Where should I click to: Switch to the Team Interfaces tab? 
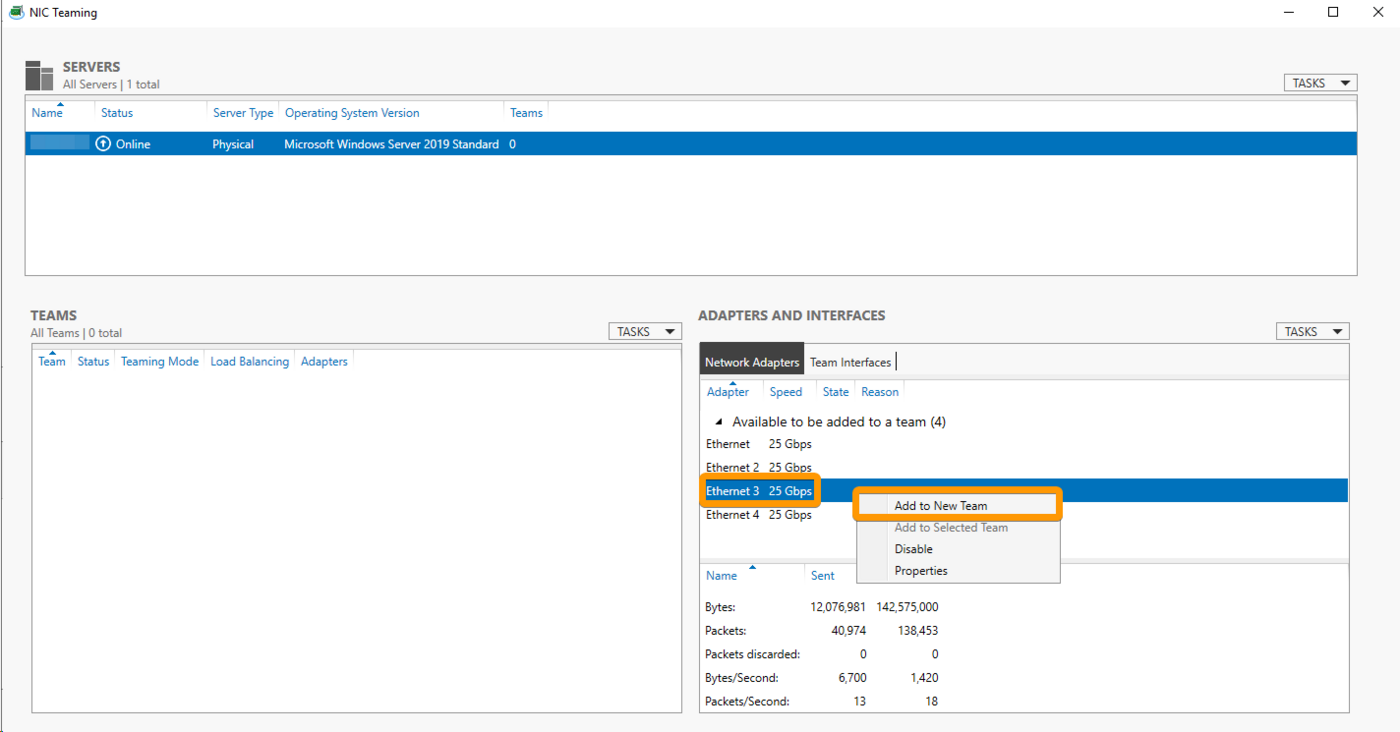click(850, 362)
